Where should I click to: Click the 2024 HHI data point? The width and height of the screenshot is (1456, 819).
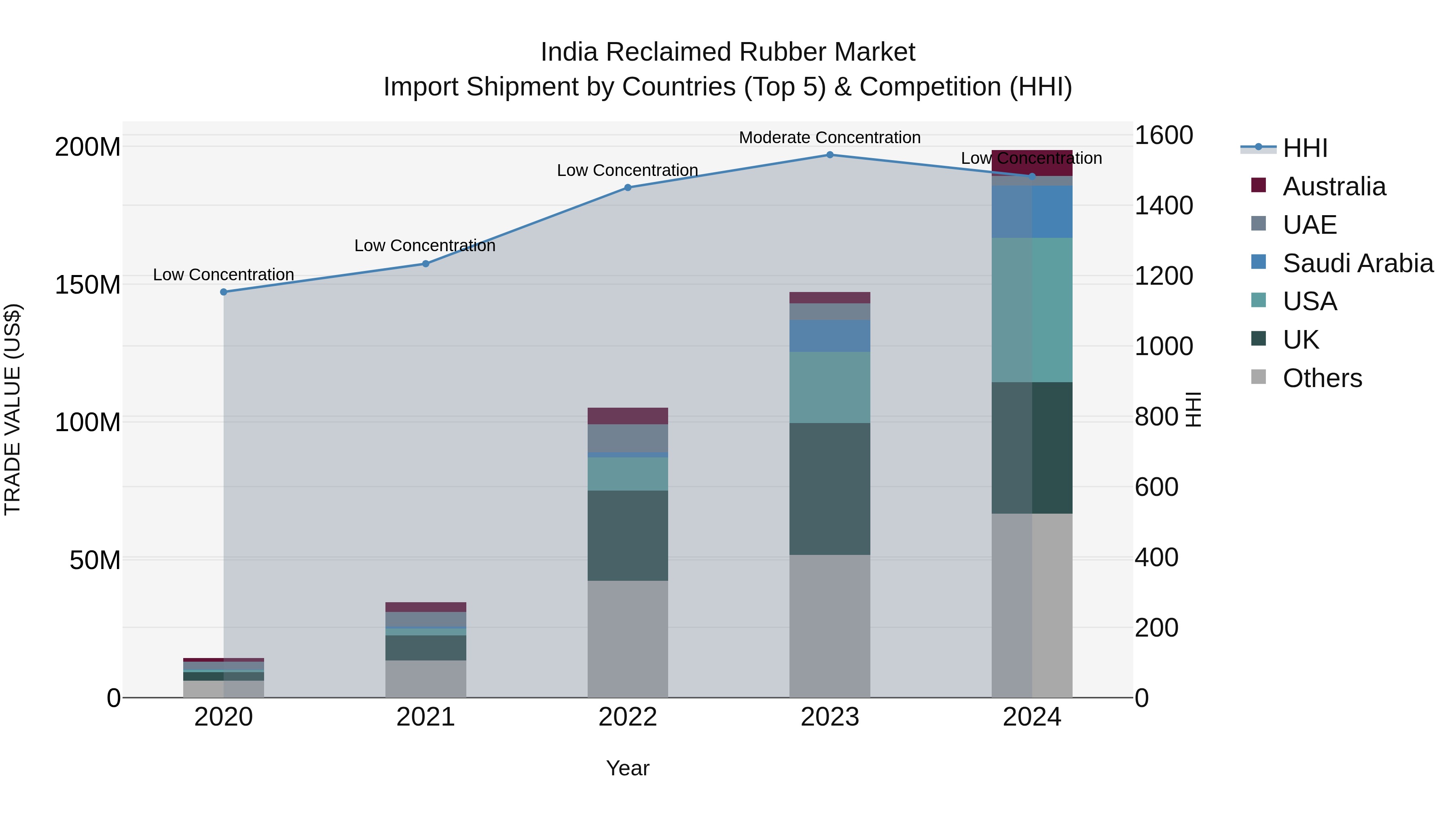pyautogui.click(x=1032, y=176)
